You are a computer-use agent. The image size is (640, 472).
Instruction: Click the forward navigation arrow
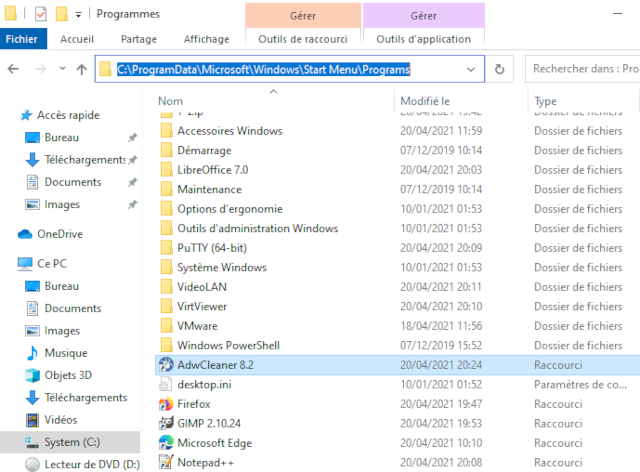(40, 69)
